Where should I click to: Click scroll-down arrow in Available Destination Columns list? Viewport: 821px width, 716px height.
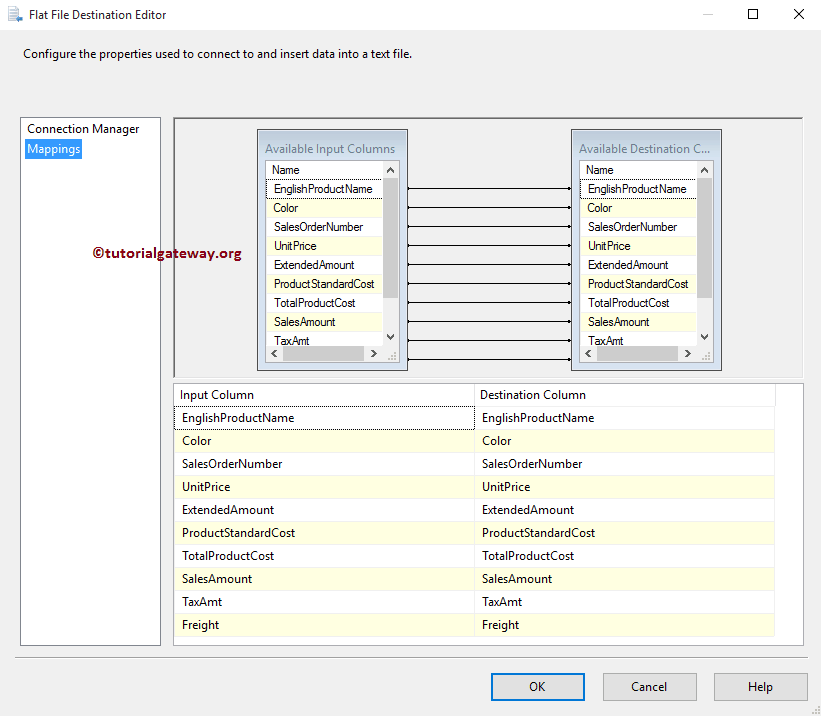[x=704, y=337]
